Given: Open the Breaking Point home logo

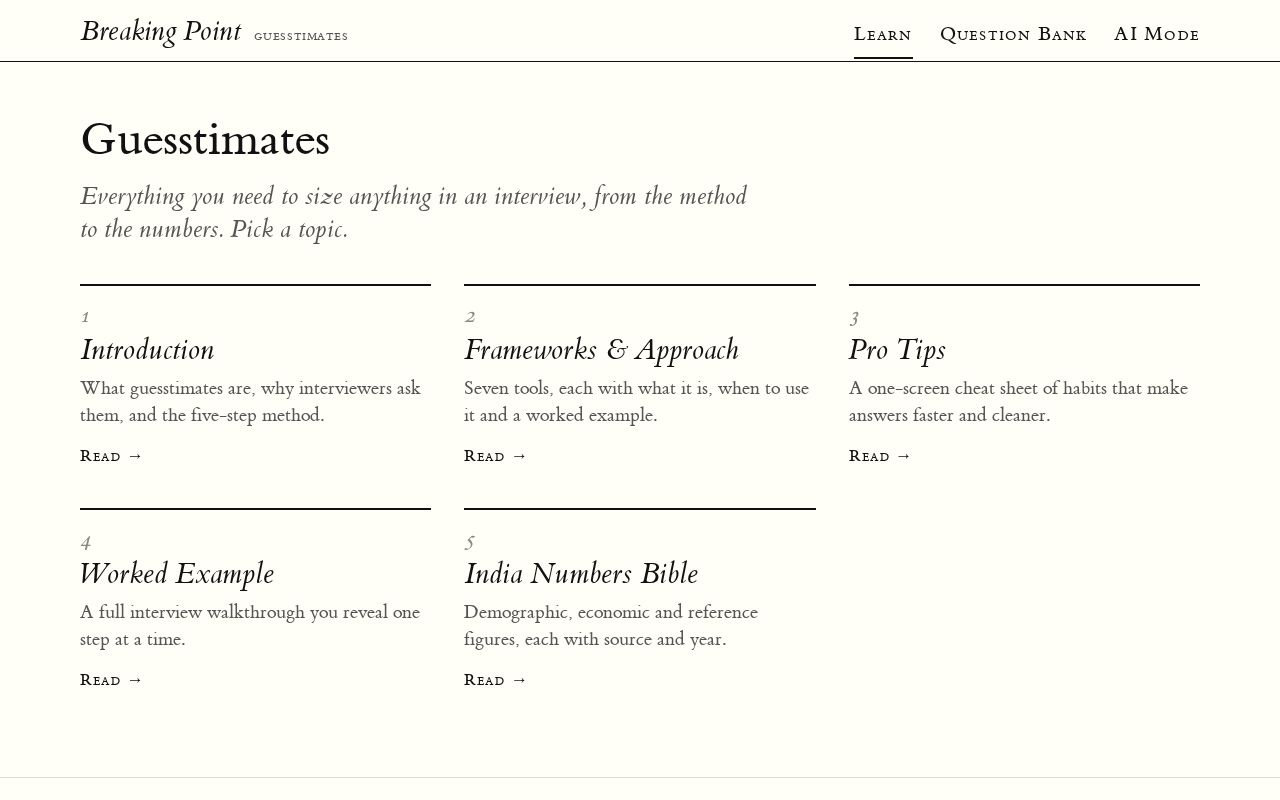Looking at the screenshot, I should pos(160,32).
